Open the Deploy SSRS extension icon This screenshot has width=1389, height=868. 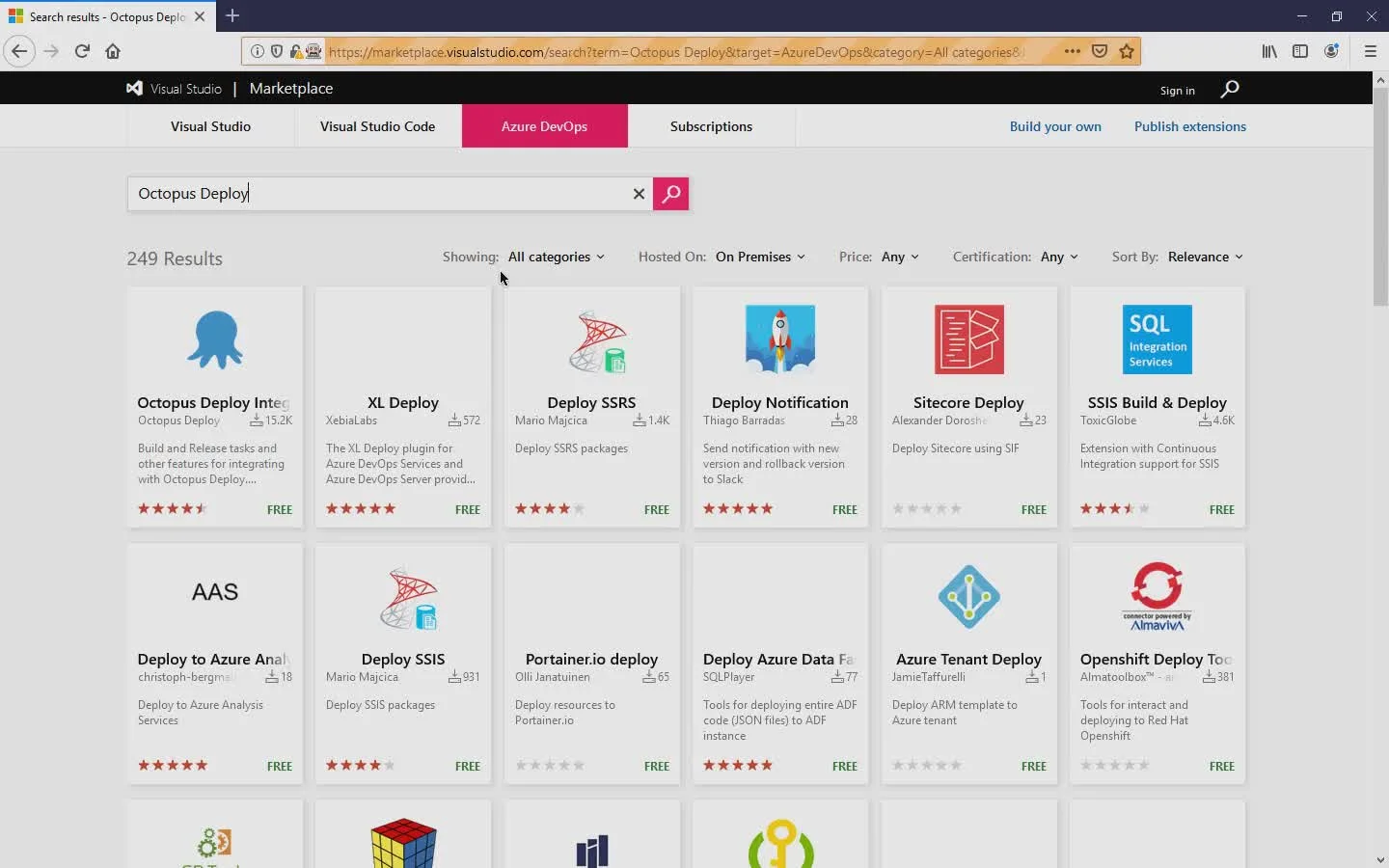point(596,341)
